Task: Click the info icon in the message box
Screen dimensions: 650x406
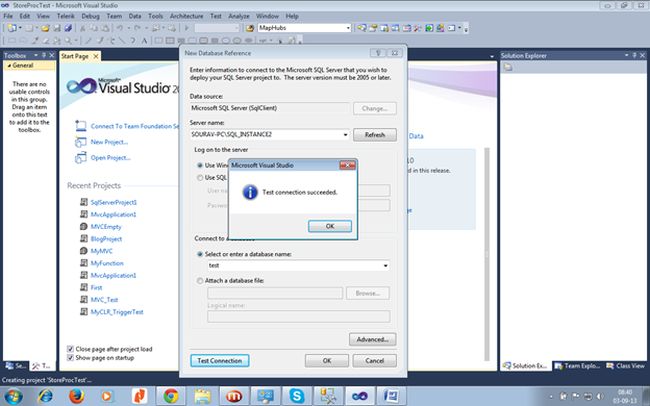Action: click(x=250, y=192)
